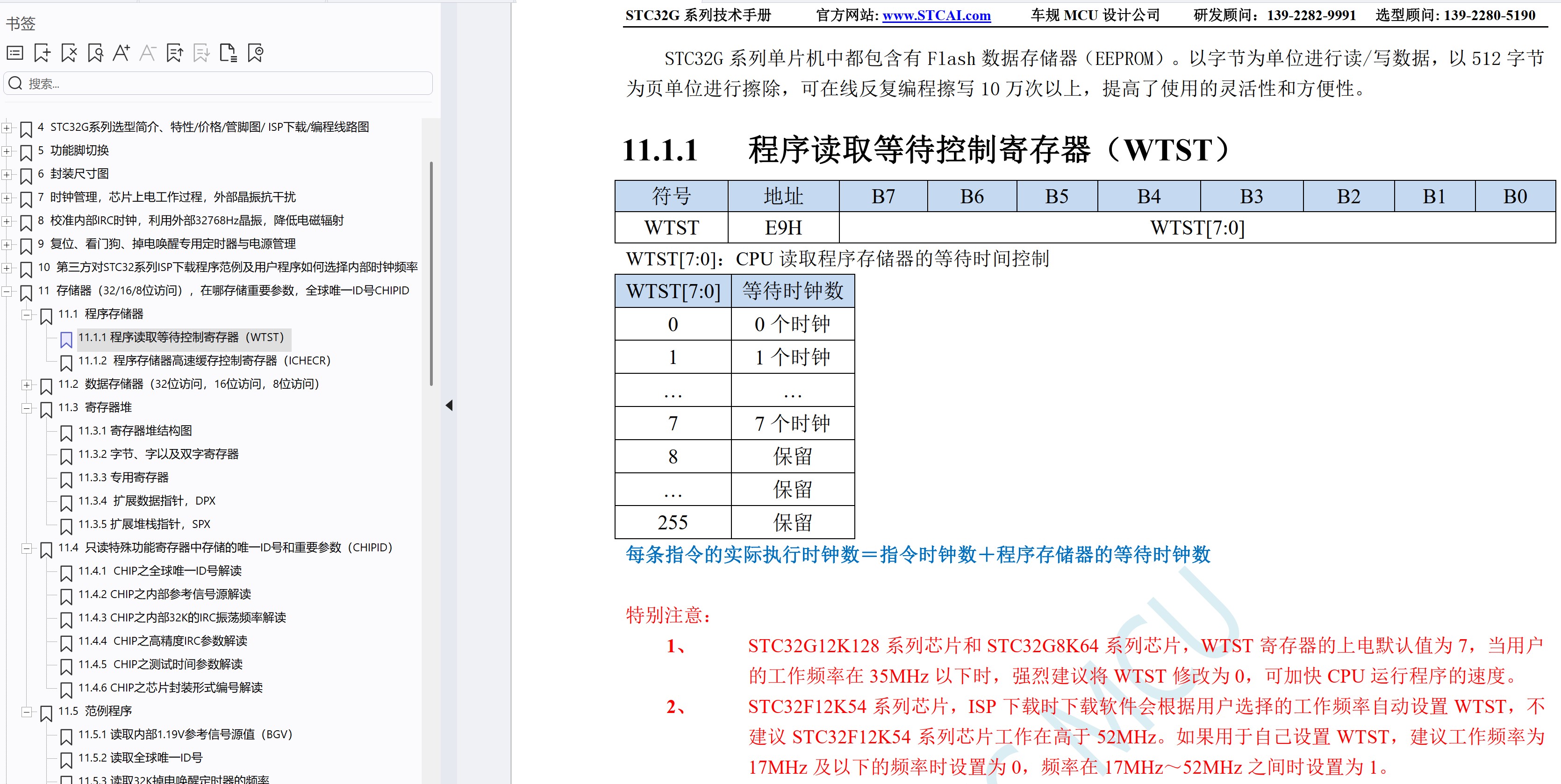Screen dimensions: 1561x784
Task: Open bookmark 11.4.1 CHIP之全球唯一ID号解读
Action: point(160,571)
